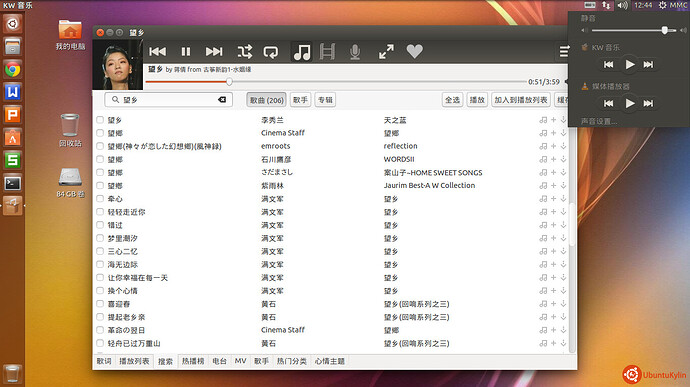This screenshot has height=387, width=690.
Task: Download the 李秀兰 天之蓝 row song
Action: [x=563, y=120]
